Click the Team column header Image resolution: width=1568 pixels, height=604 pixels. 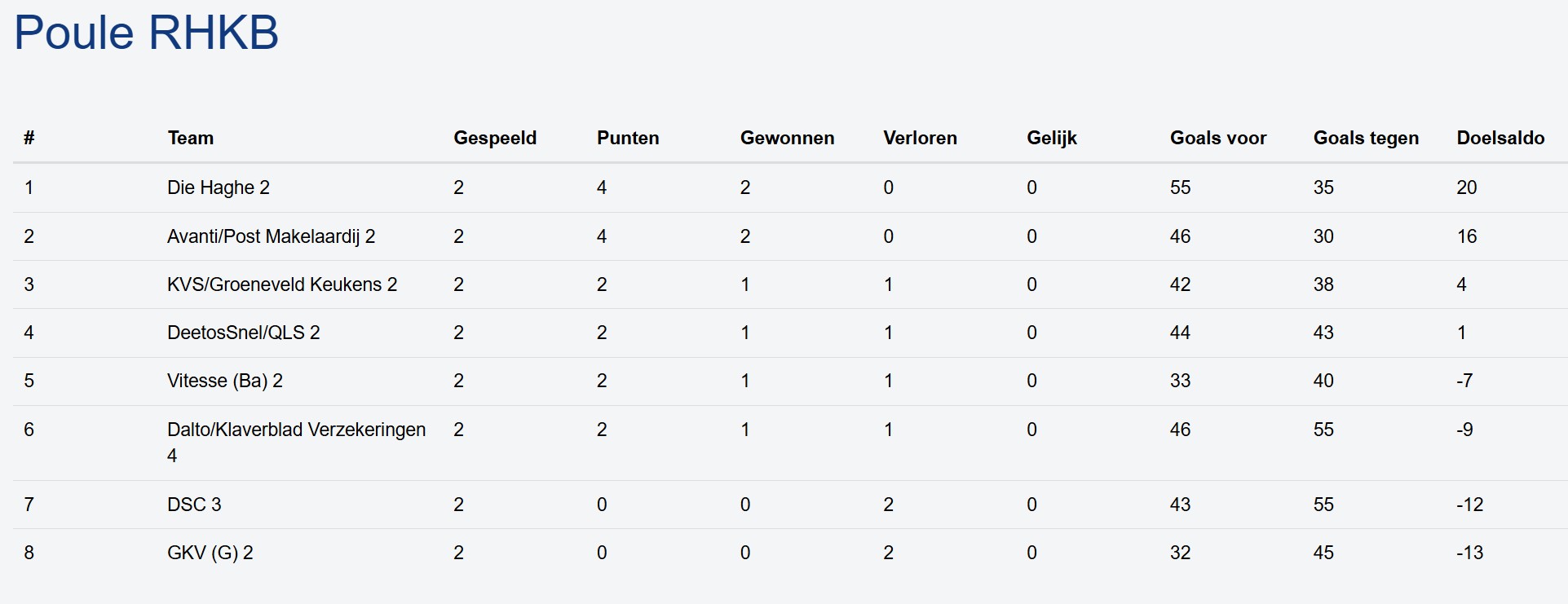(x=191, y=138)
